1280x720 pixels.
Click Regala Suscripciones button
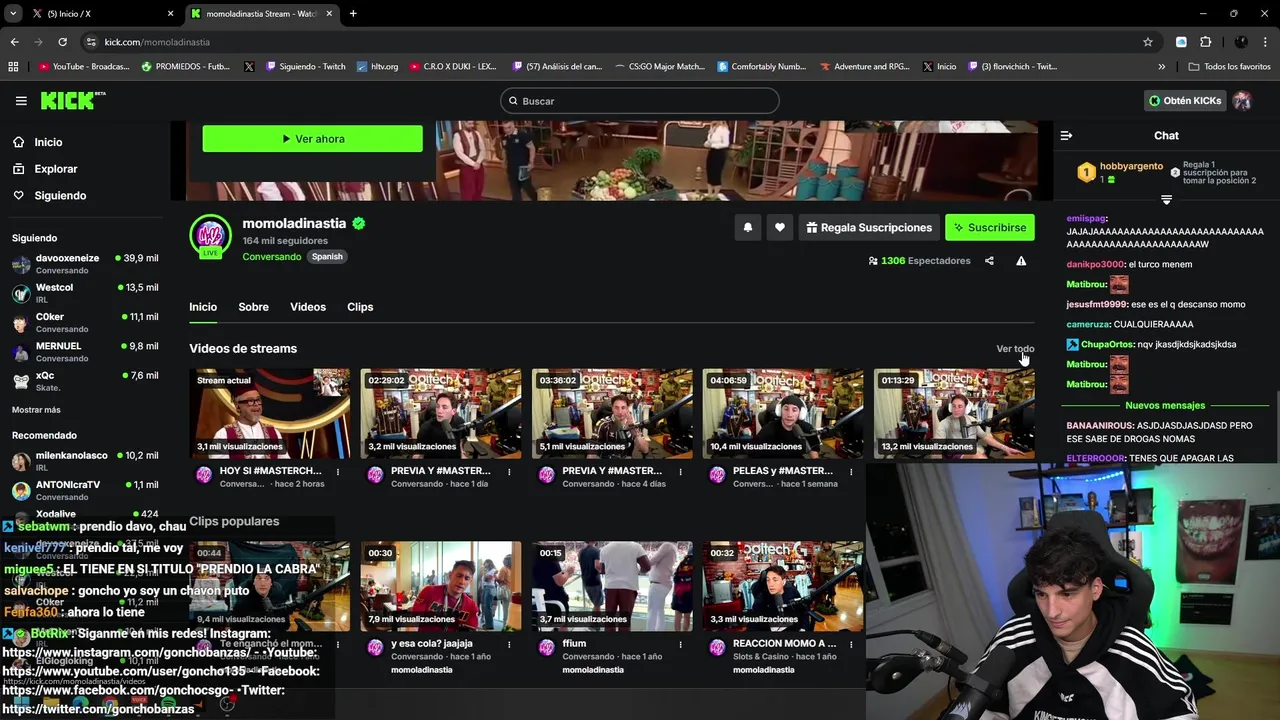(868, 228)
